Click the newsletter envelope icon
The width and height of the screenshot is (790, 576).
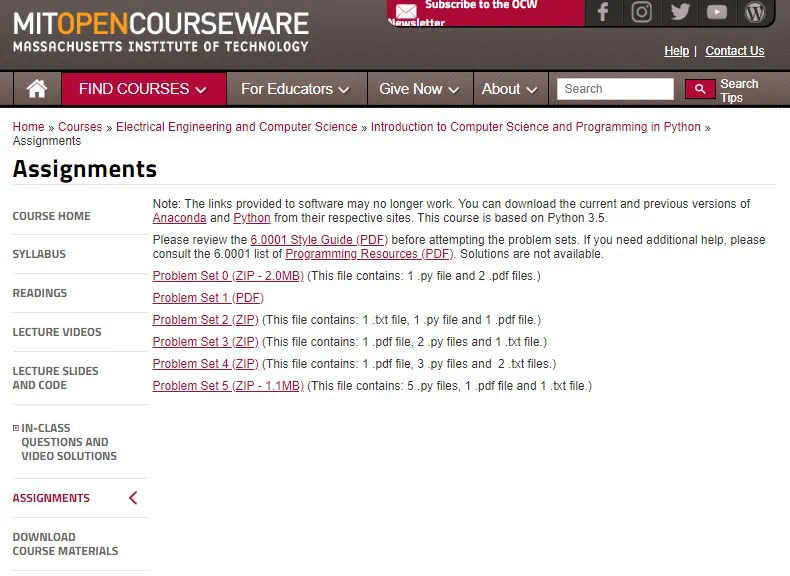click(406, 12)
